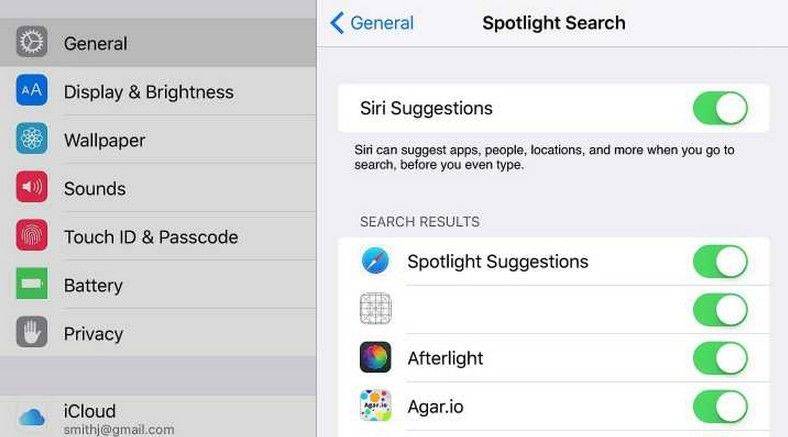Select Touch ID & Passcode row
Image resolution: width=788 pixels, height=437 pixels.
click(158, 237)
